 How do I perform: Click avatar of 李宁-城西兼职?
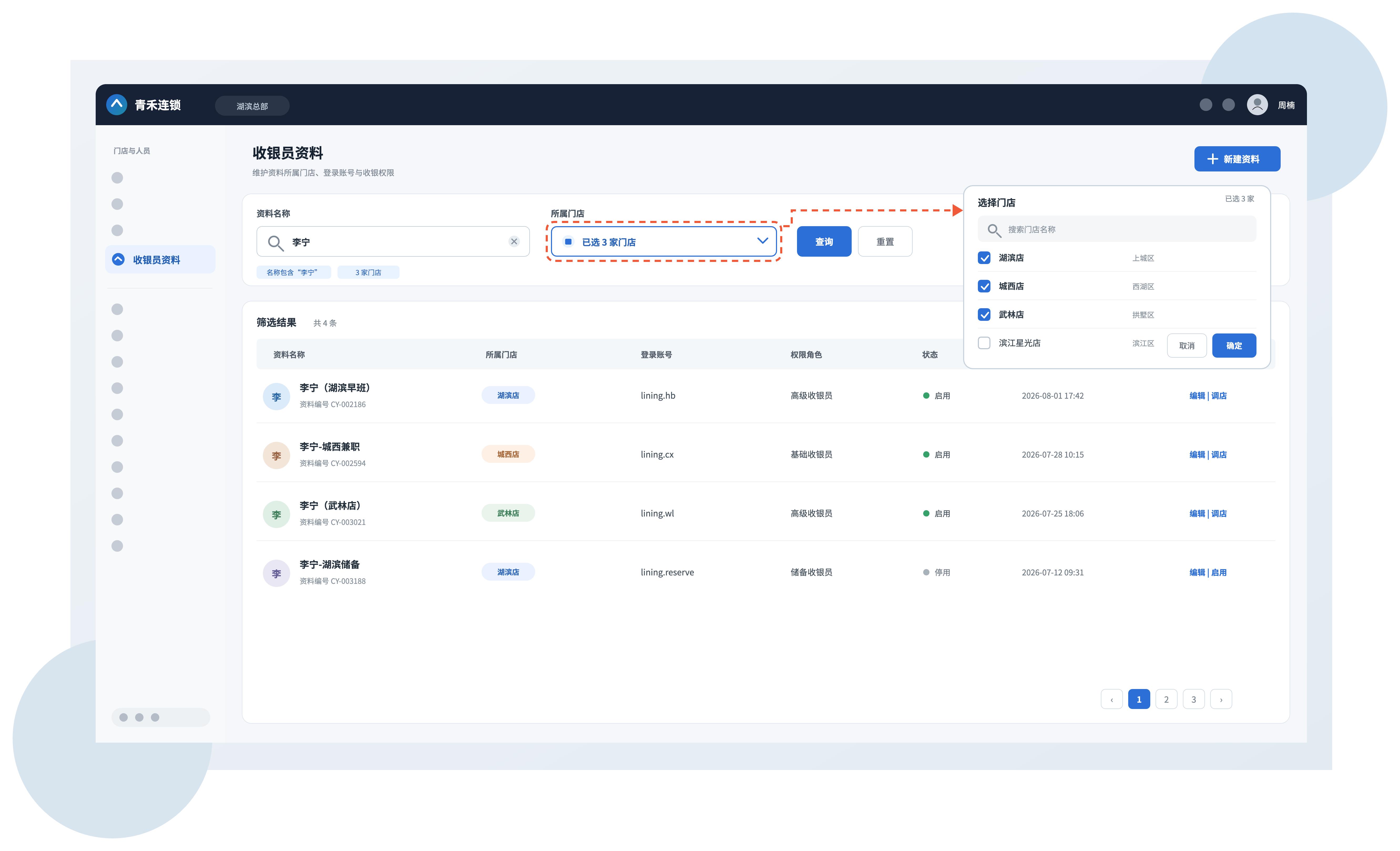(276, 455)
